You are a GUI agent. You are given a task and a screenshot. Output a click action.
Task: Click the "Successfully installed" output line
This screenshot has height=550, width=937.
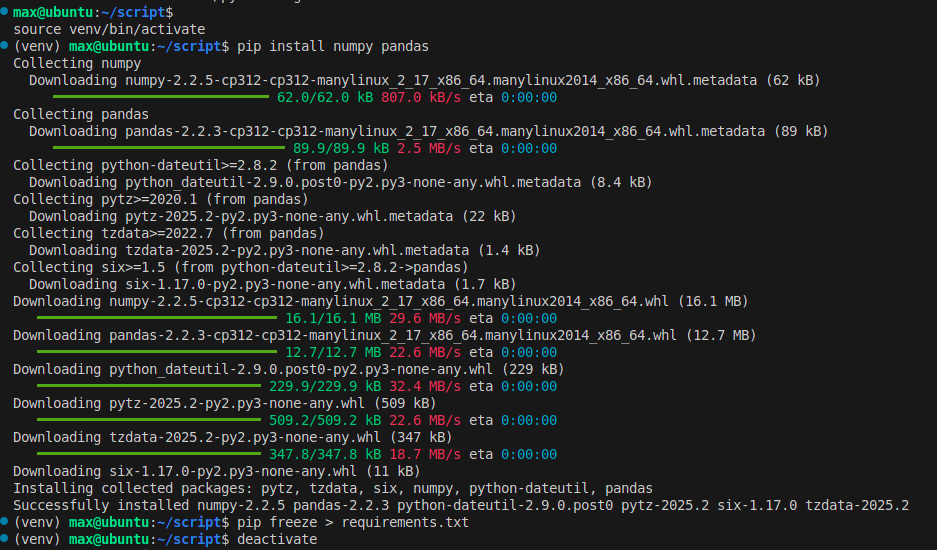(460, 505)
